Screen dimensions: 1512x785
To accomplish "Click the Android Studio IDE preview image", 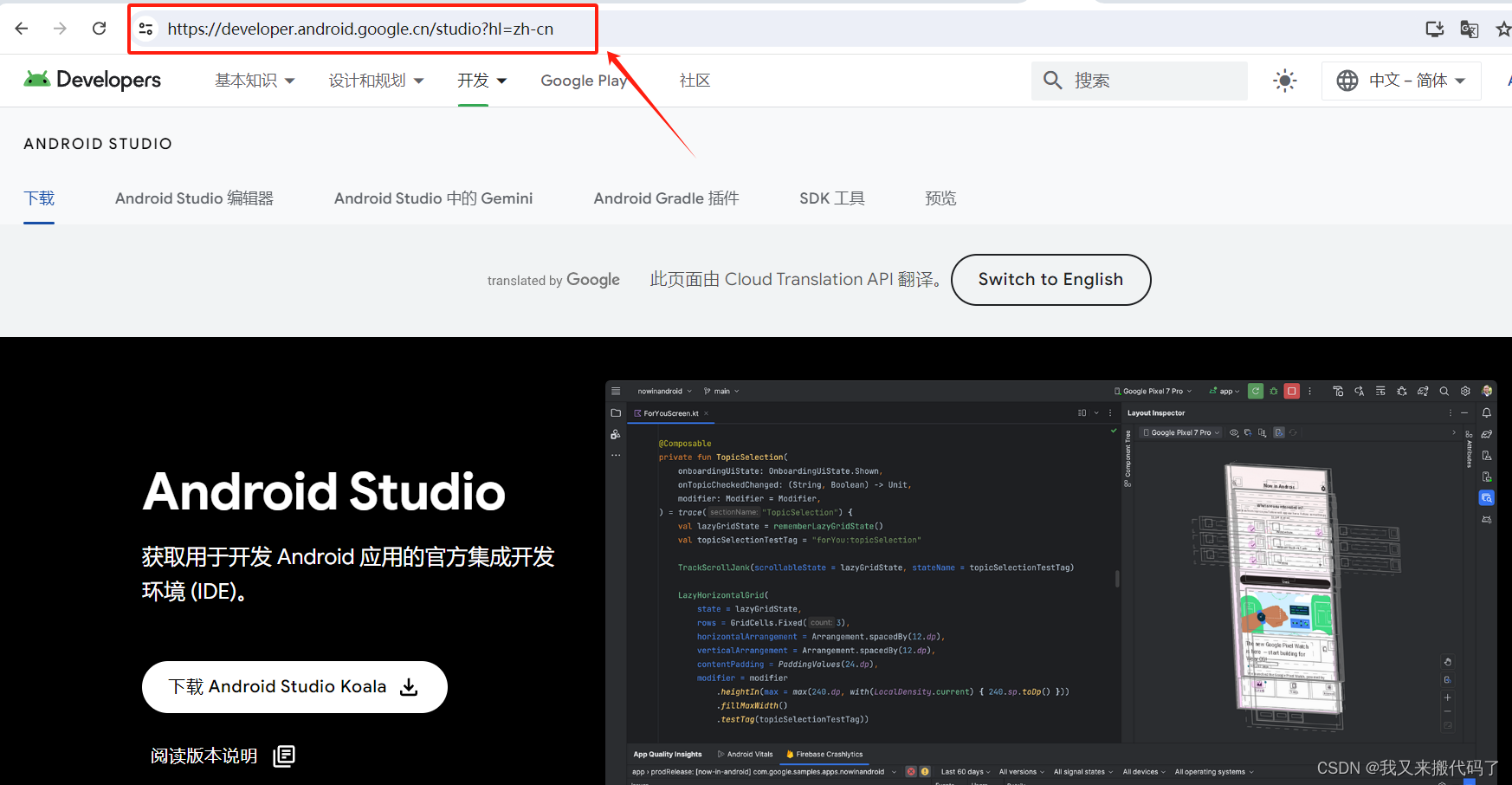I will [x=1051, y=582].
